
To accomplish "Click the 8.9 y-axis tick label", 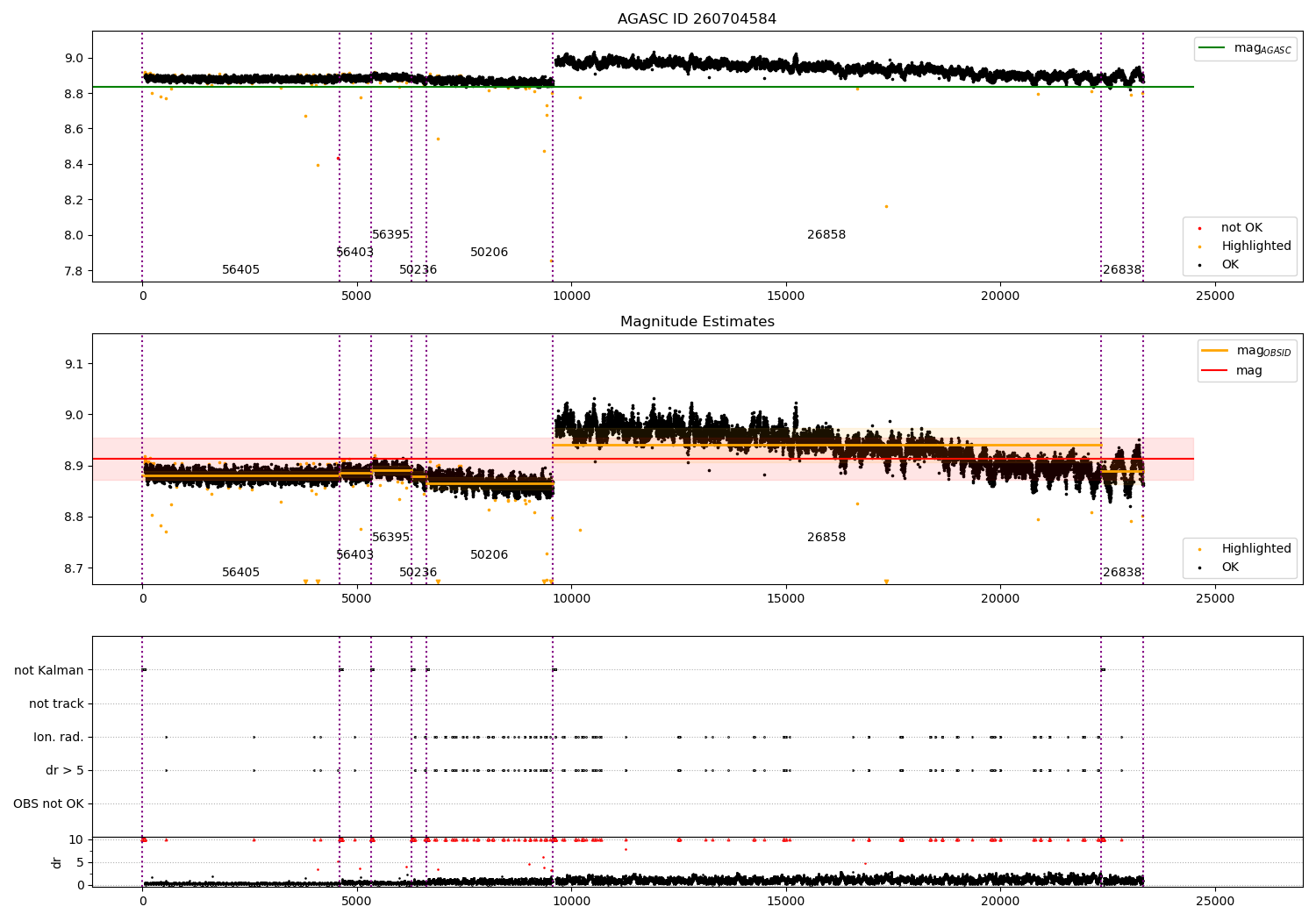I will click(74, 467).
